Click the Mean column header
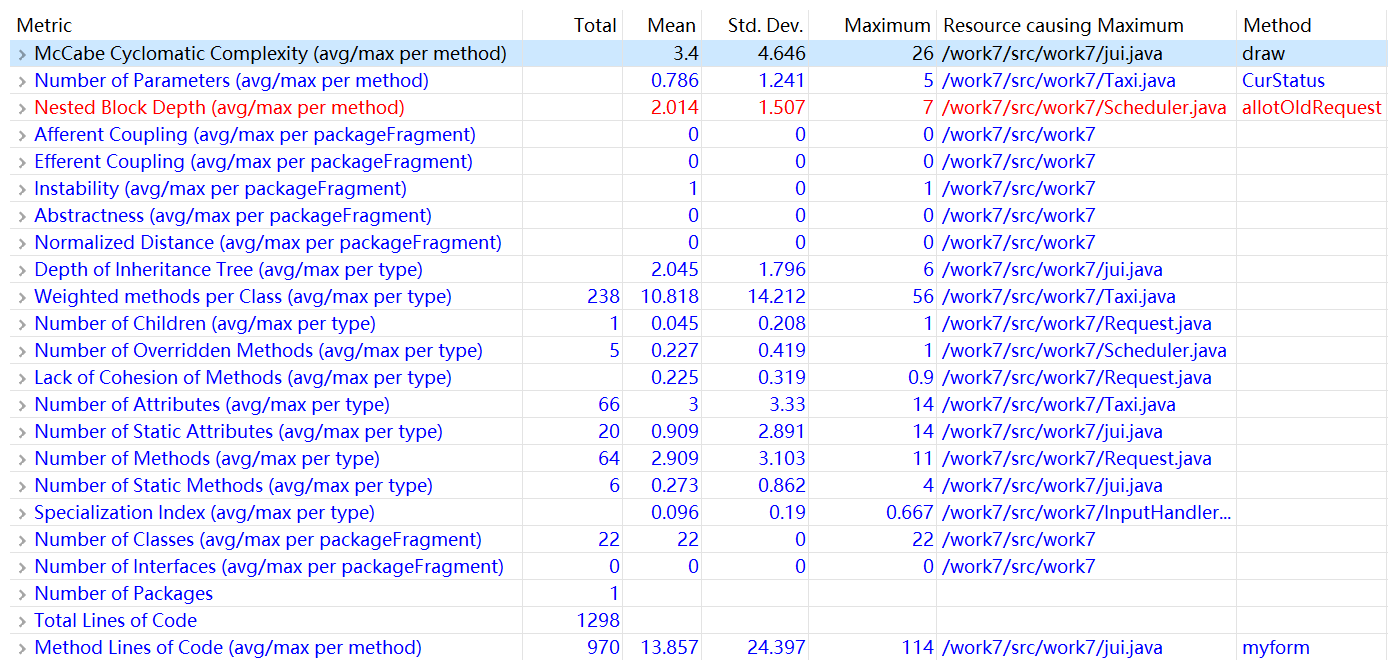Screen dimensions: 1388x660 (671, 26)
